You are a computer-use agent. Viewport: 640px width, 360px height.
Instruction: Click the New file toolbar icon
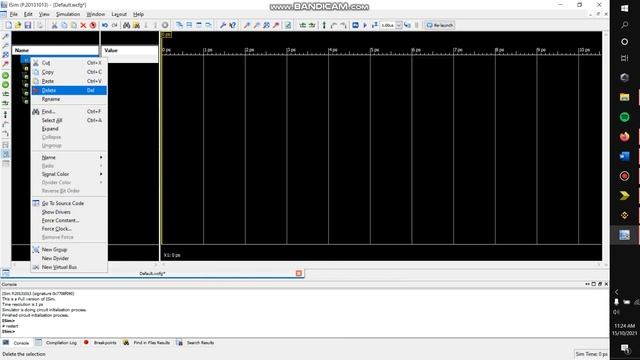pyautogui.click(x=9, y=25)
